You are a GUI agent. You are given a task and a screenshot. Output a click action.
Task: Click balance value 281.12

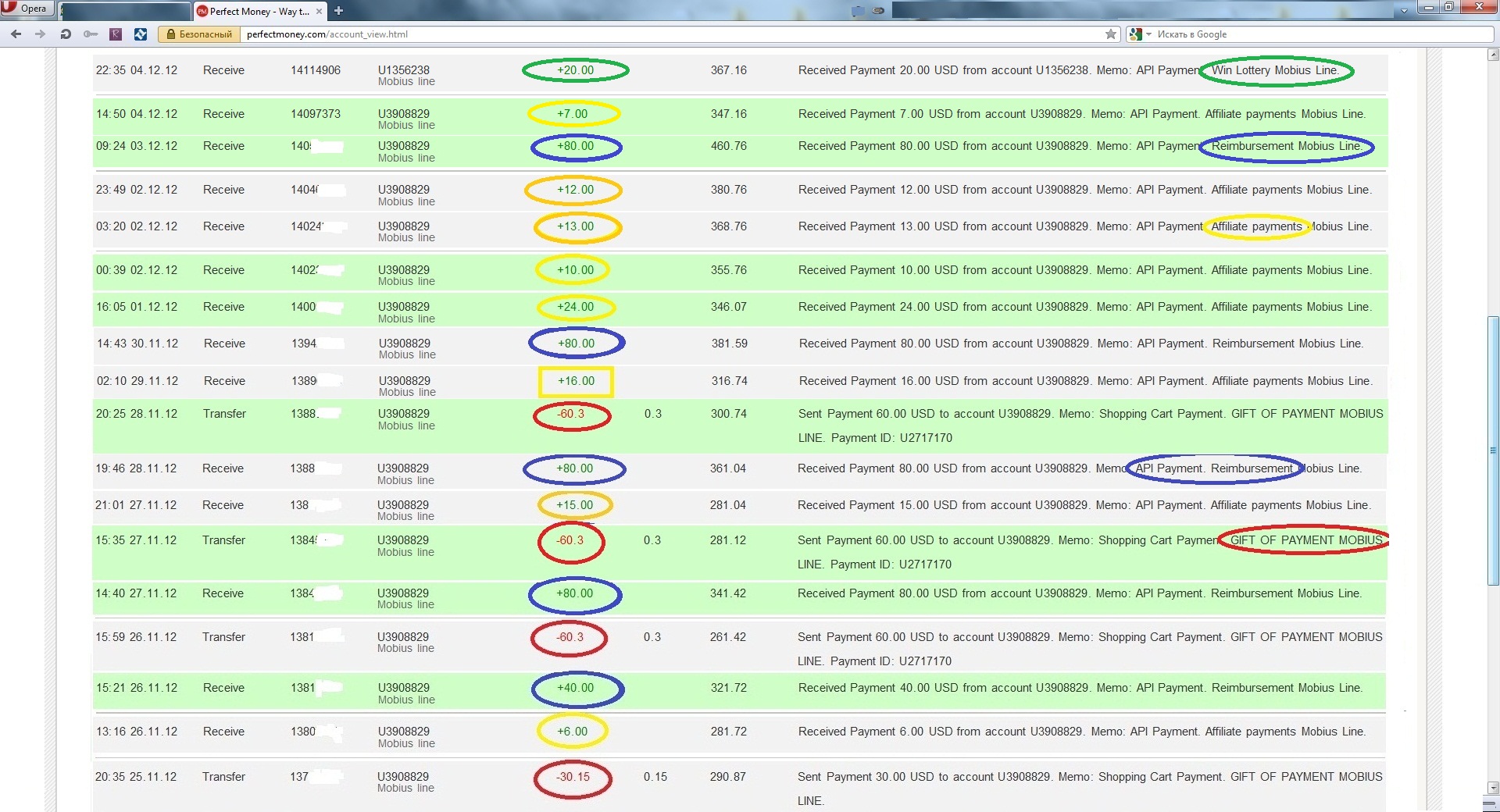point(728,540)
